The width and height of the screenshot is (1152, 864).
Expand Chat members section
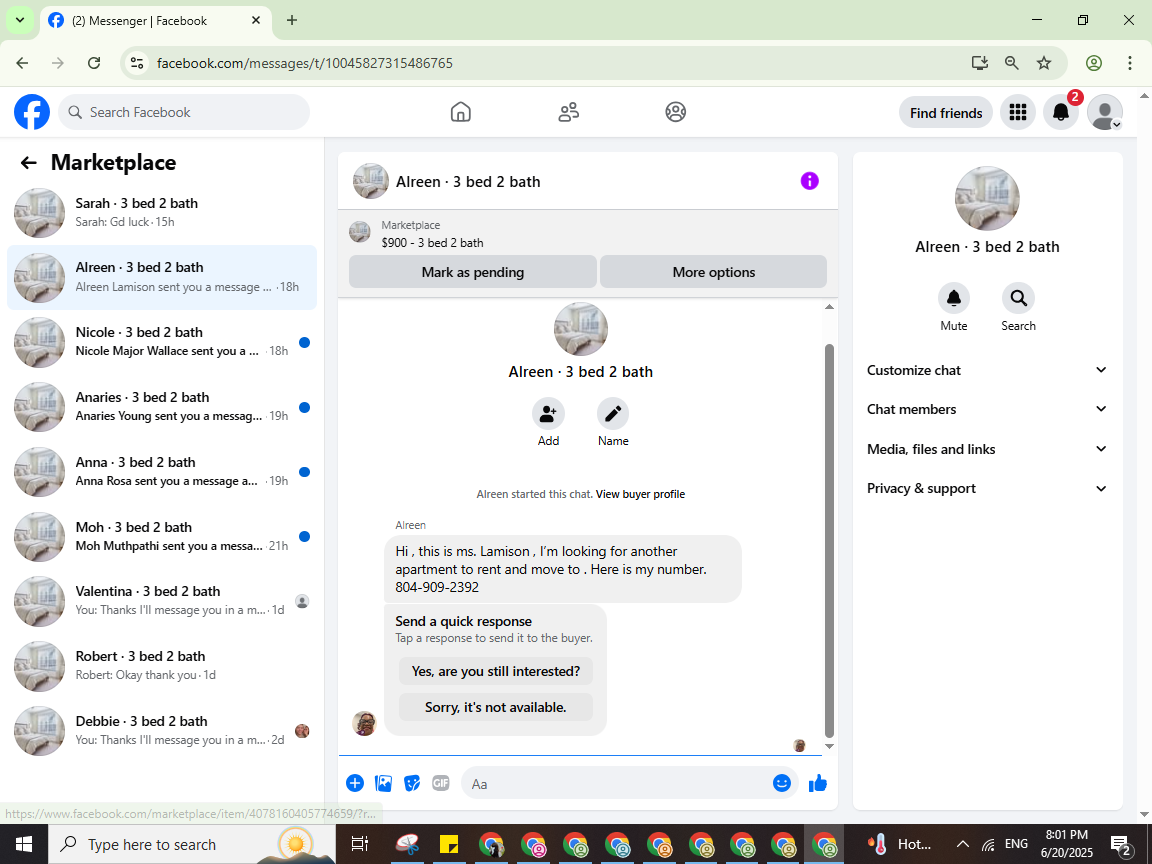point(987,409)
